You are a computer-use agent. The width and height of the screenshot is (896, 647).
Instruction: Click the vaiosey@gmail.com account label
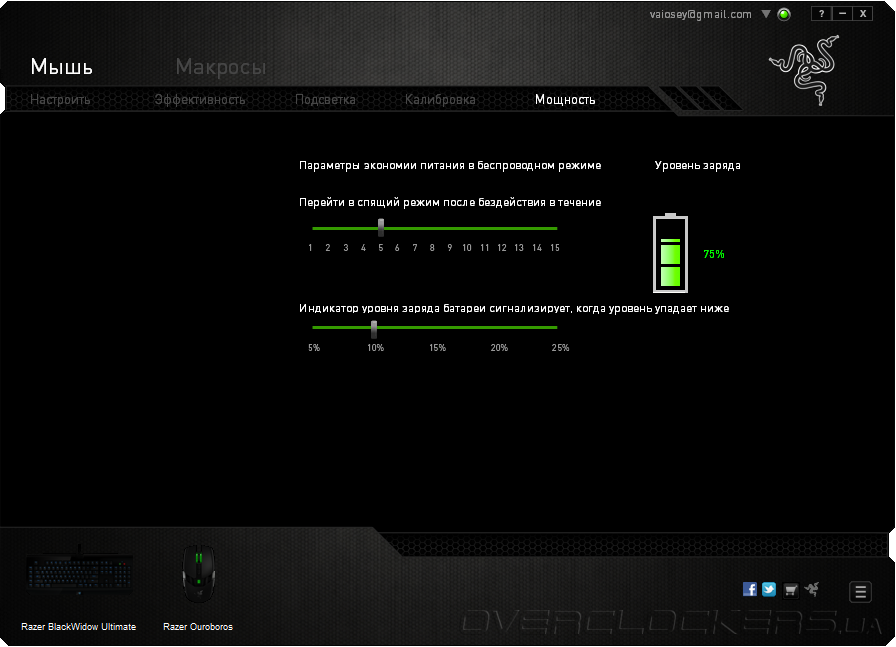701,14
